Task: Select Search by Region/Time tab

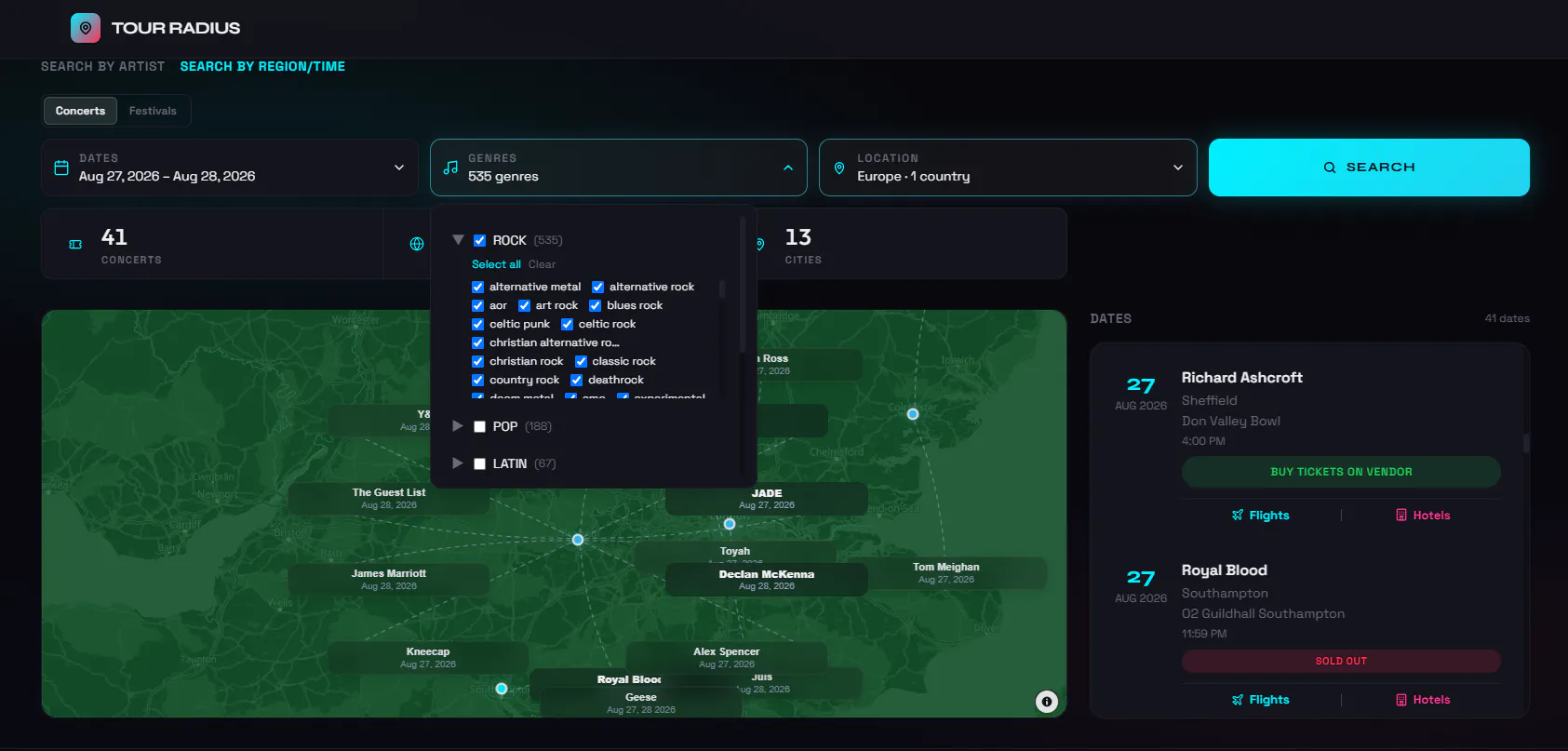Action: click(262, 66)
